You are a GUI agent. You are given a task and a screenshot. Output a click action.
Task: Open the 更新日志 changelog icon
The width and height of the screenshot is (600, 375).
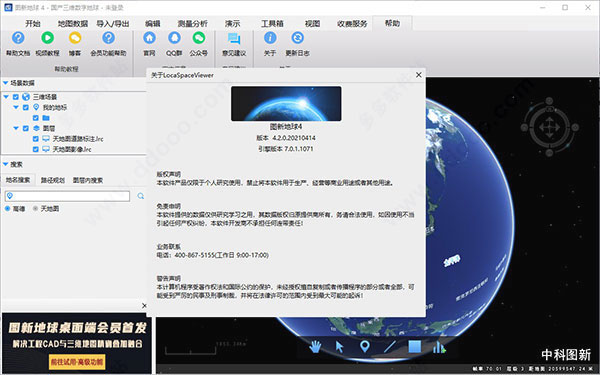(297, 38)
